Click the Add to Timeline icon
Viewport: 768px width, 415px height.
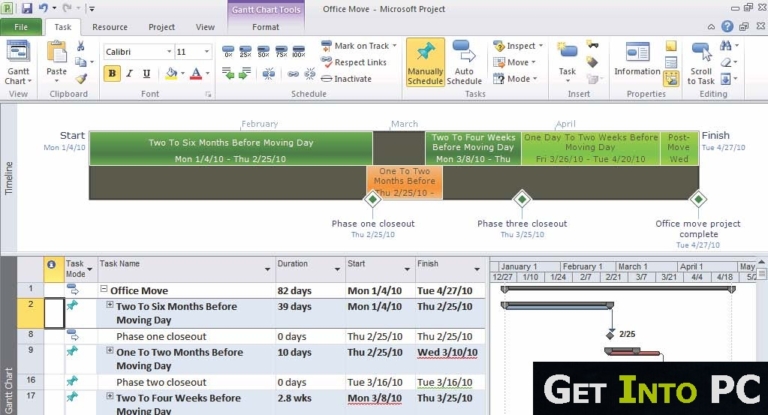(671, 78)
